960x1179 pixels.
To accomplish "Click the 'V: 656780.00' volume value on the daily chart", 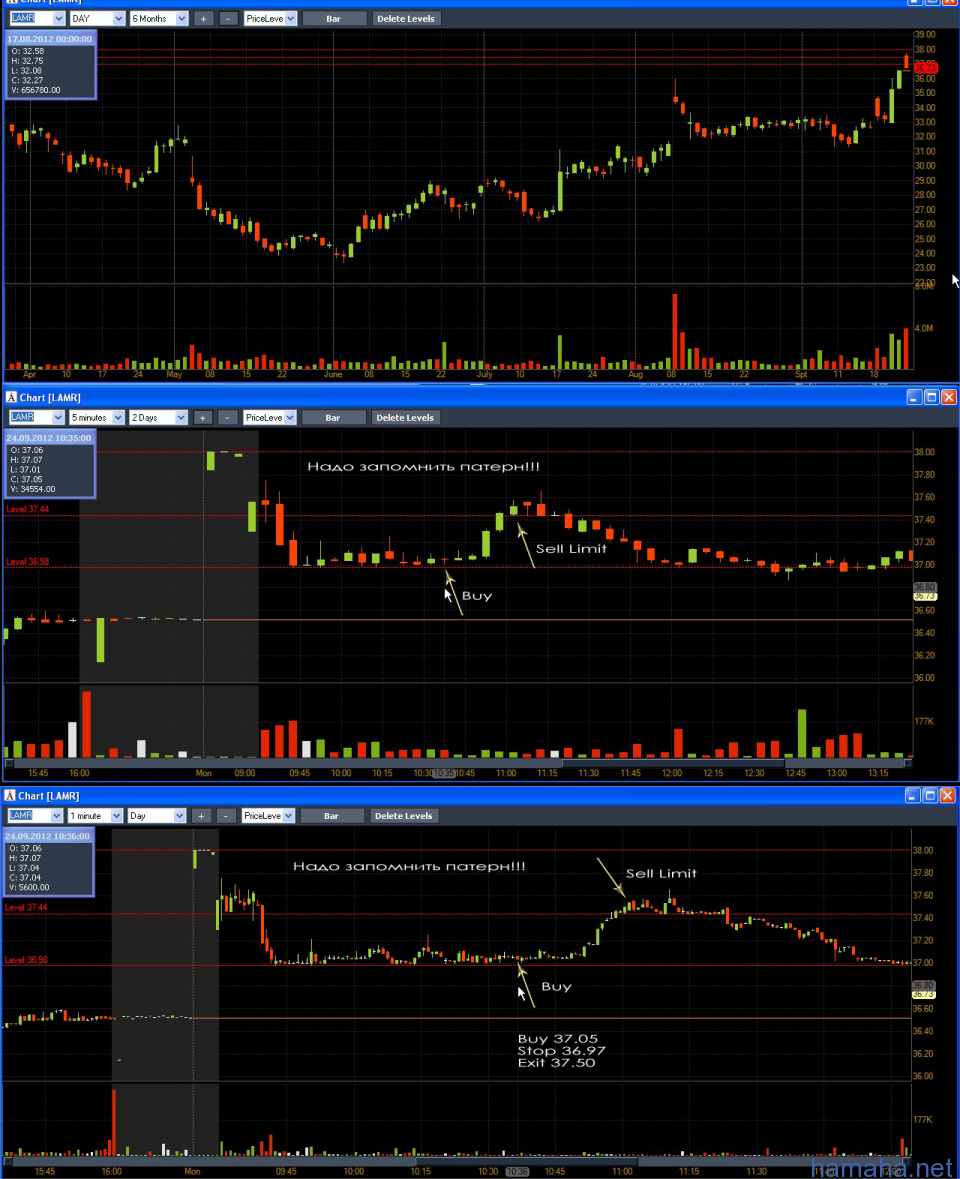I will pos(36,90).
